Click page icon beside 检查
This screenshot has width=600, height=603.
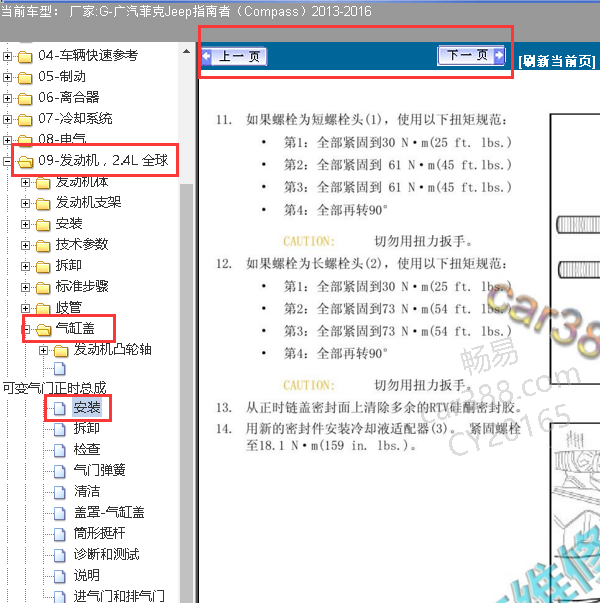(60, 450)
